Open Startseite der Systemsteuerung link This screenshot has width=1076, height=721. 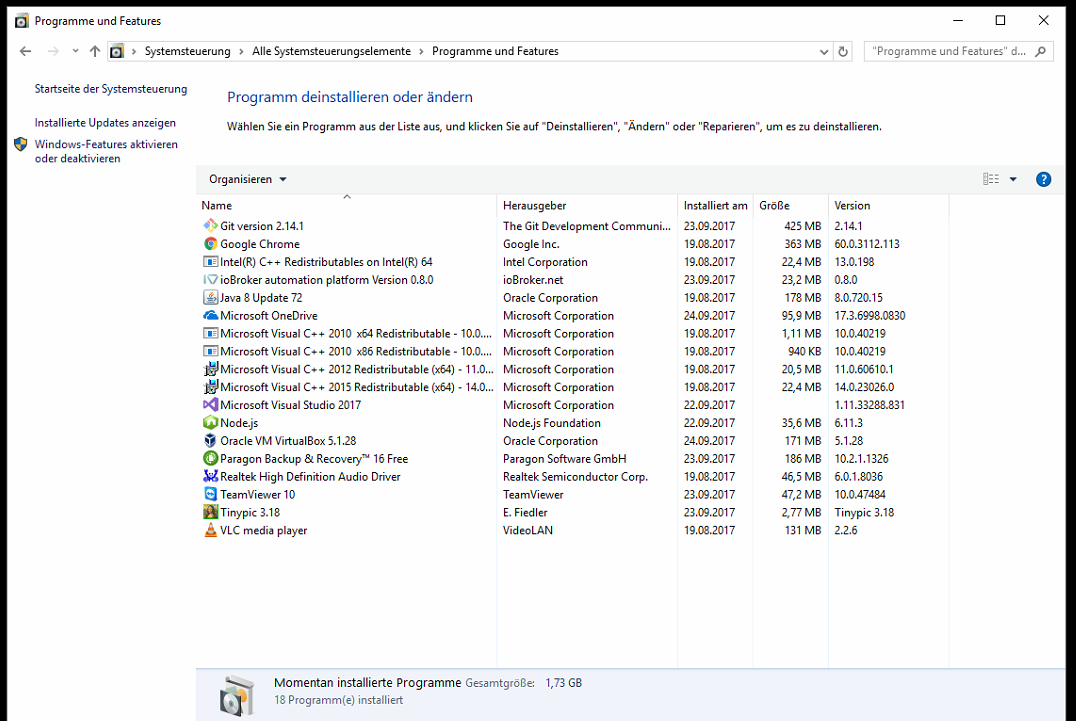[111, 89]
